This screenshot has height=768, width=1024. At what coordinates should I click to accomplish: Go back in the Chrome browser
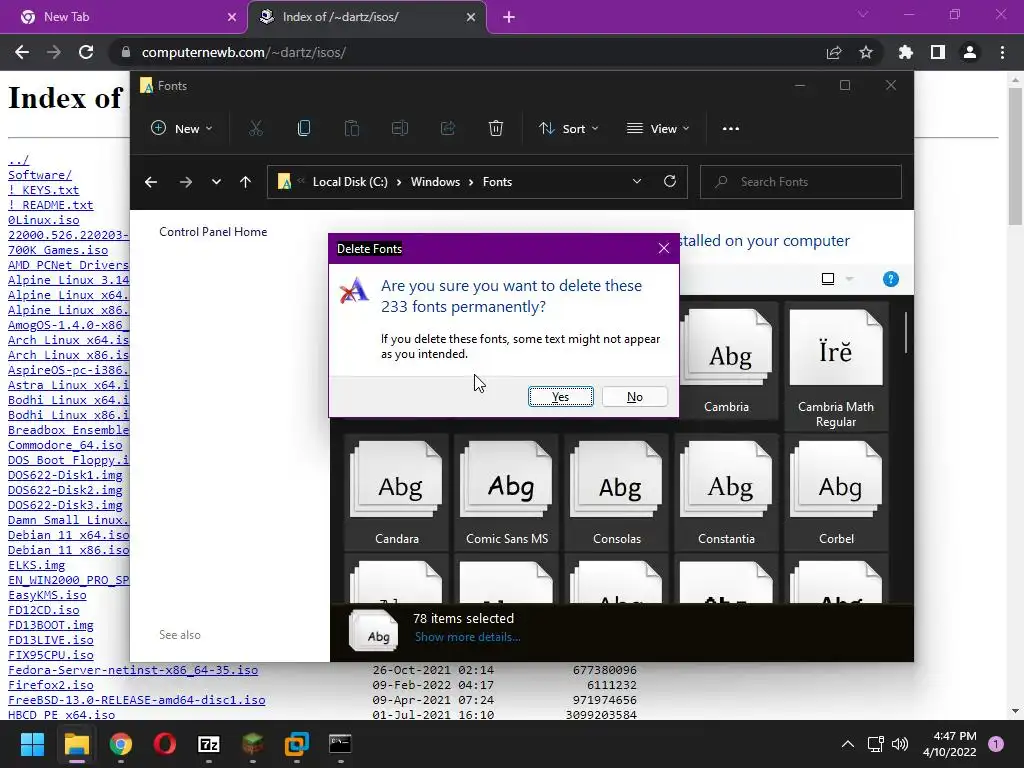[x=22, y=52]
